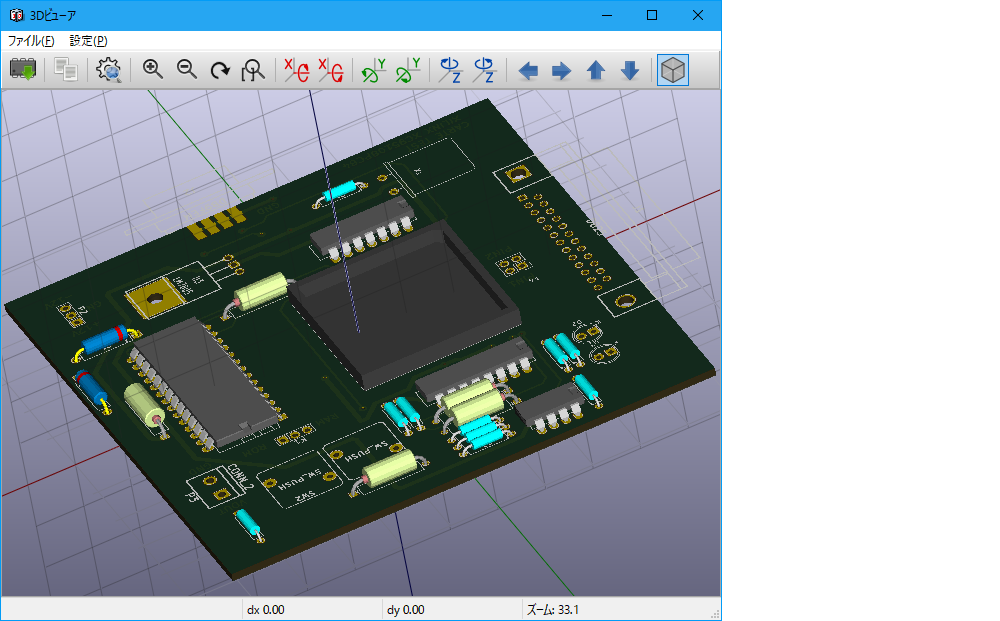This screenshot has height=621, width=1000.
Task: Open the ファイル(F) menu
Action: (x=31, y=41)
